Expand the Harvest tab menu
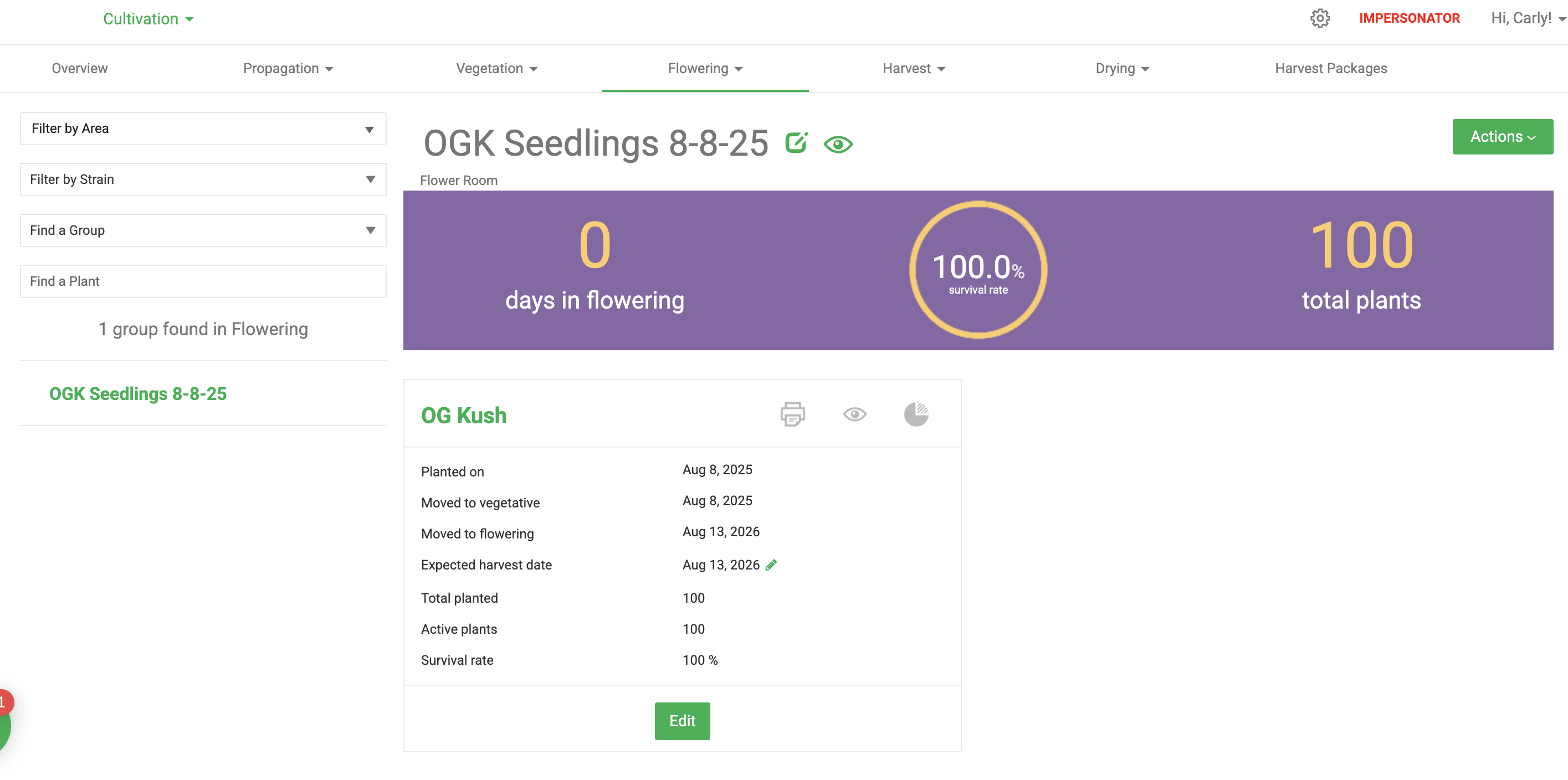 914,68
